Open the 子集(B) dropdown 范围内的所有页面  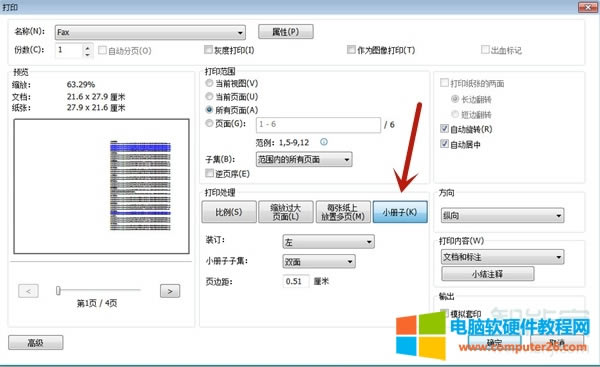304,159
